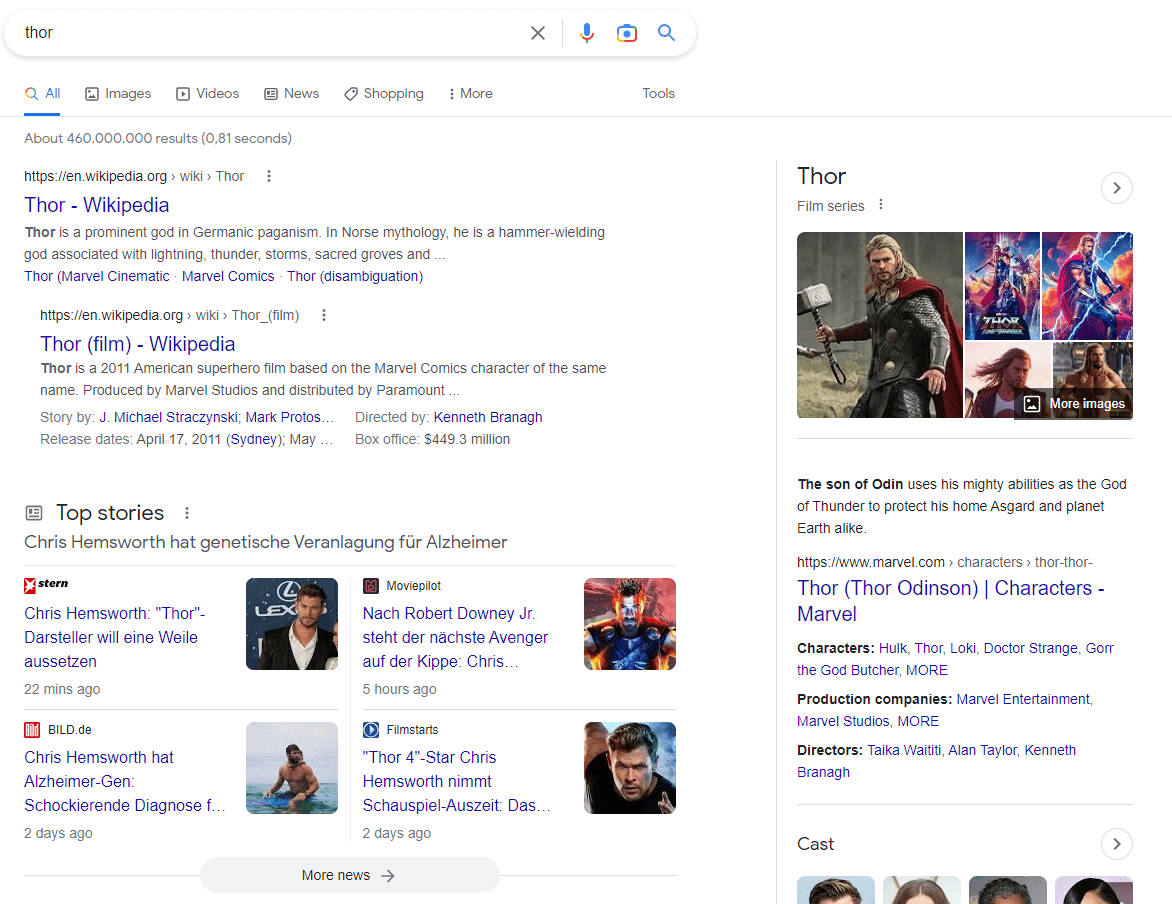Expand Thor knowledge panel with chevron button

pyautogui.click(x=1117, y=188)
